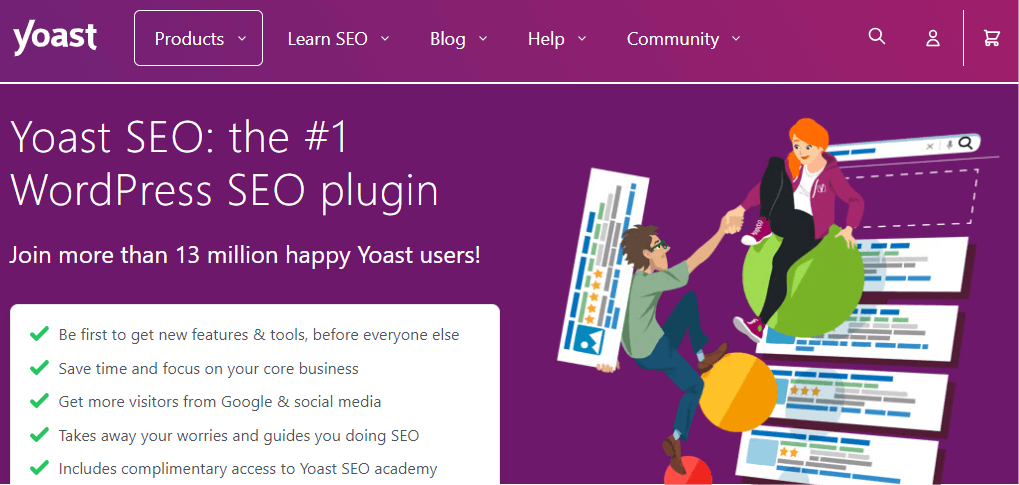Open the Blog menu
The width and height of the screenshot is (1019, 485).
tap(458, 39)
